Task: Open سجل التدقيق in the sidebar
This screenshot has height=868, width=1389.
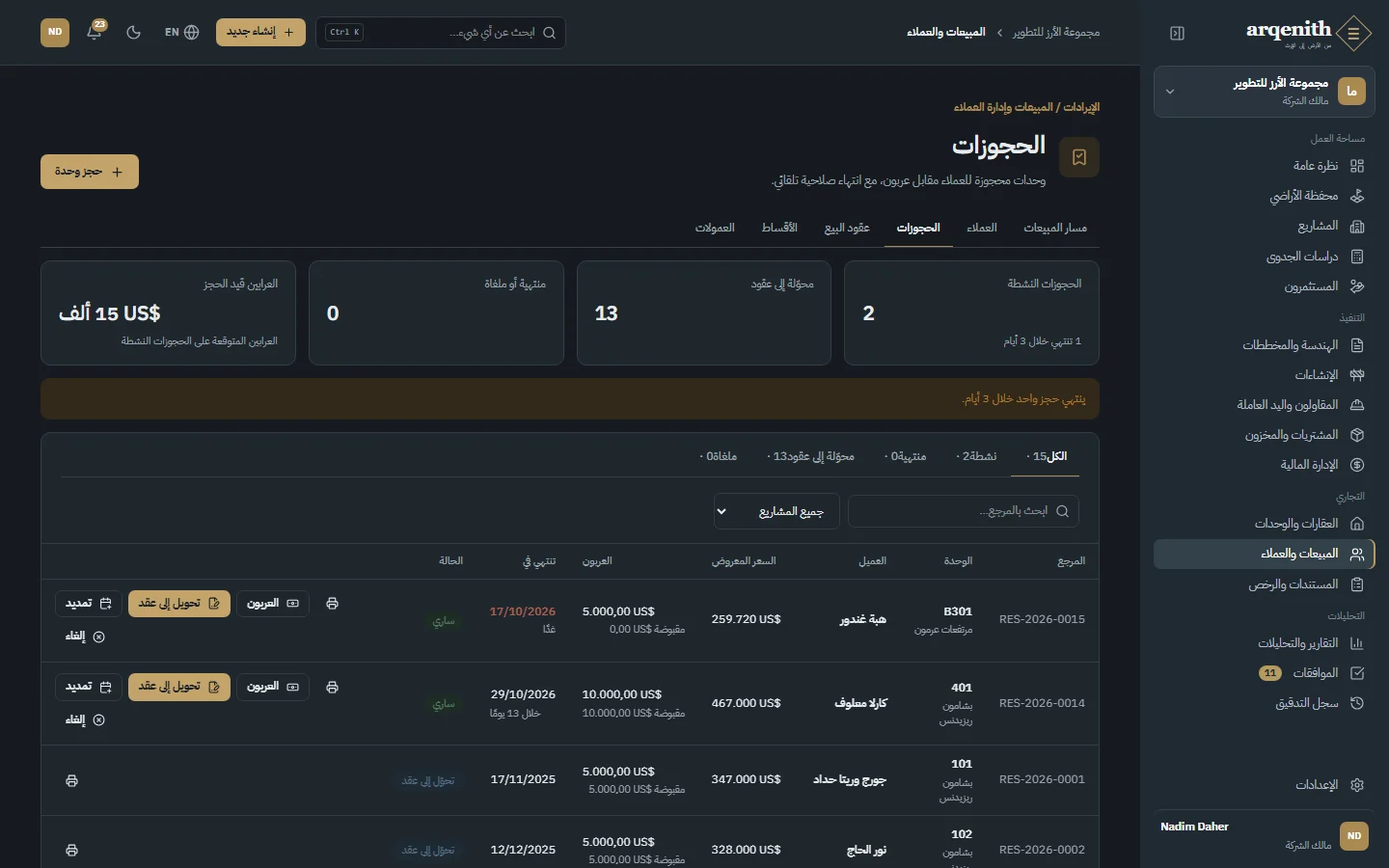Action: coord(1265,703)
